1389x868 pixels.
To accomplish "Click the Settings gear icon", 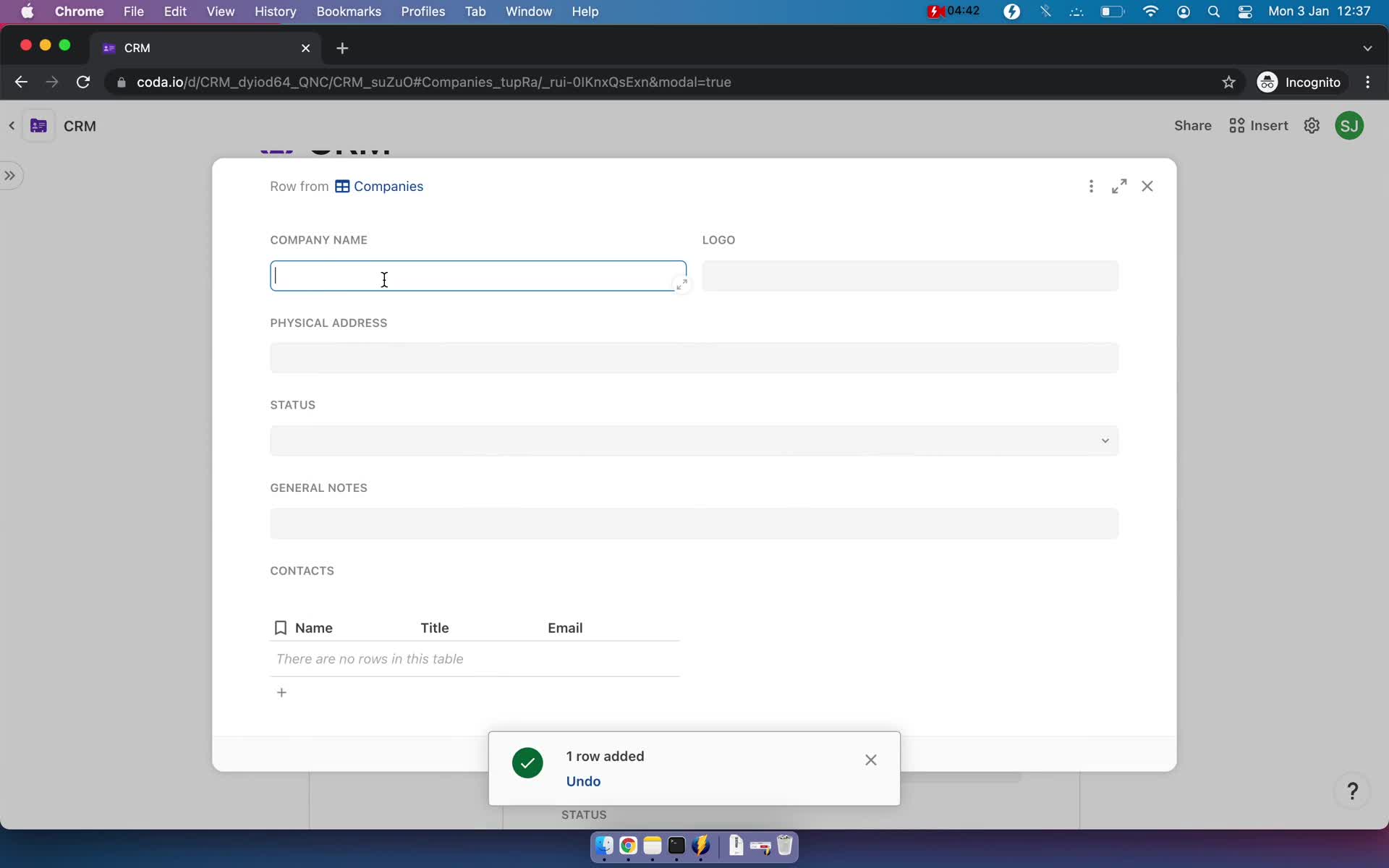I will pyautogui.click(x=1312, y=125).
